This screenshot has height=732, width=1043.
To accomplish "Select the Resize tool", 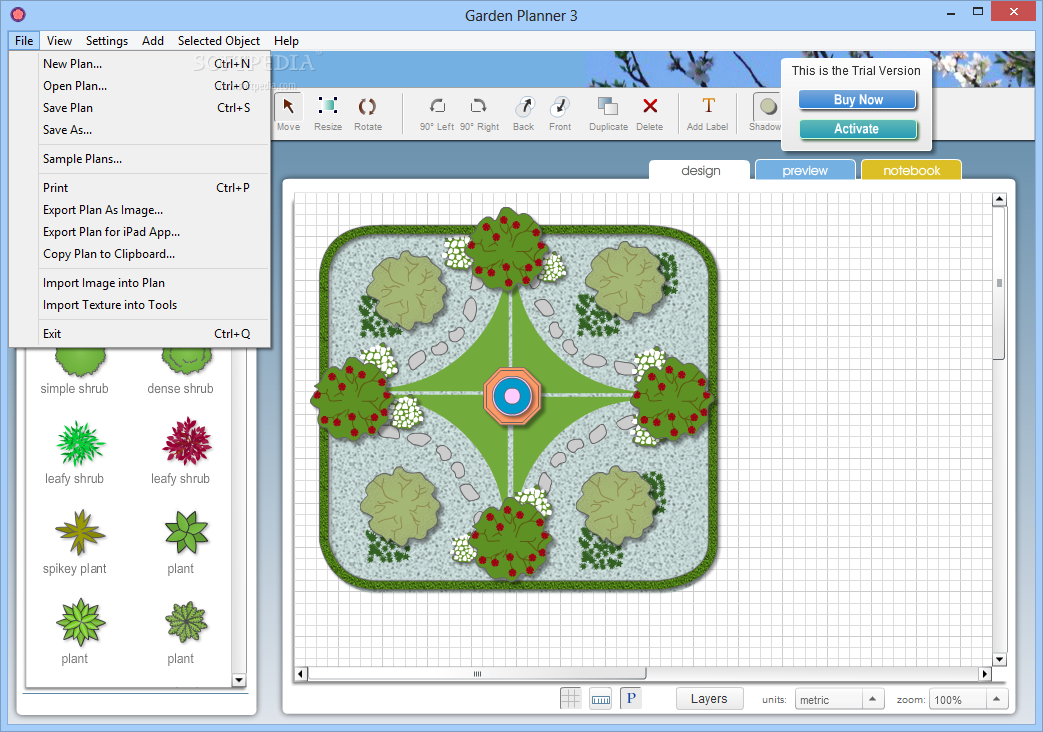I will (x=328, y=113).
